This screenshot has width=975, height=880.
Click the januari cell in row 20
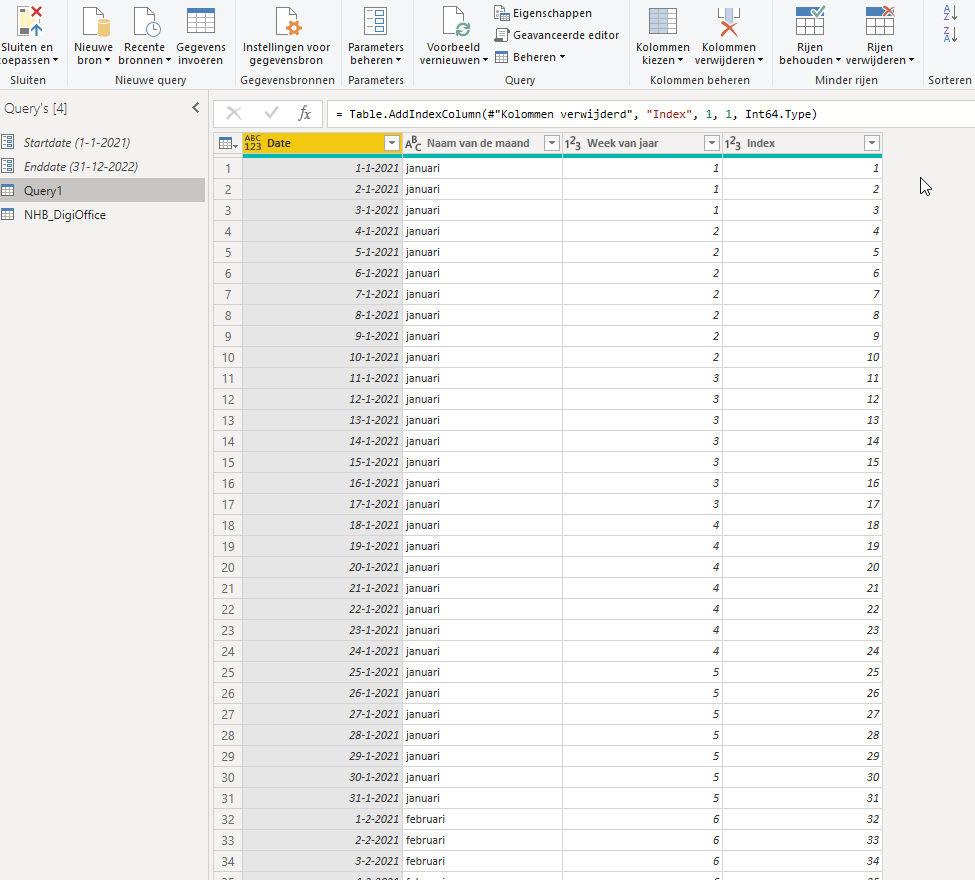(483, 567)
